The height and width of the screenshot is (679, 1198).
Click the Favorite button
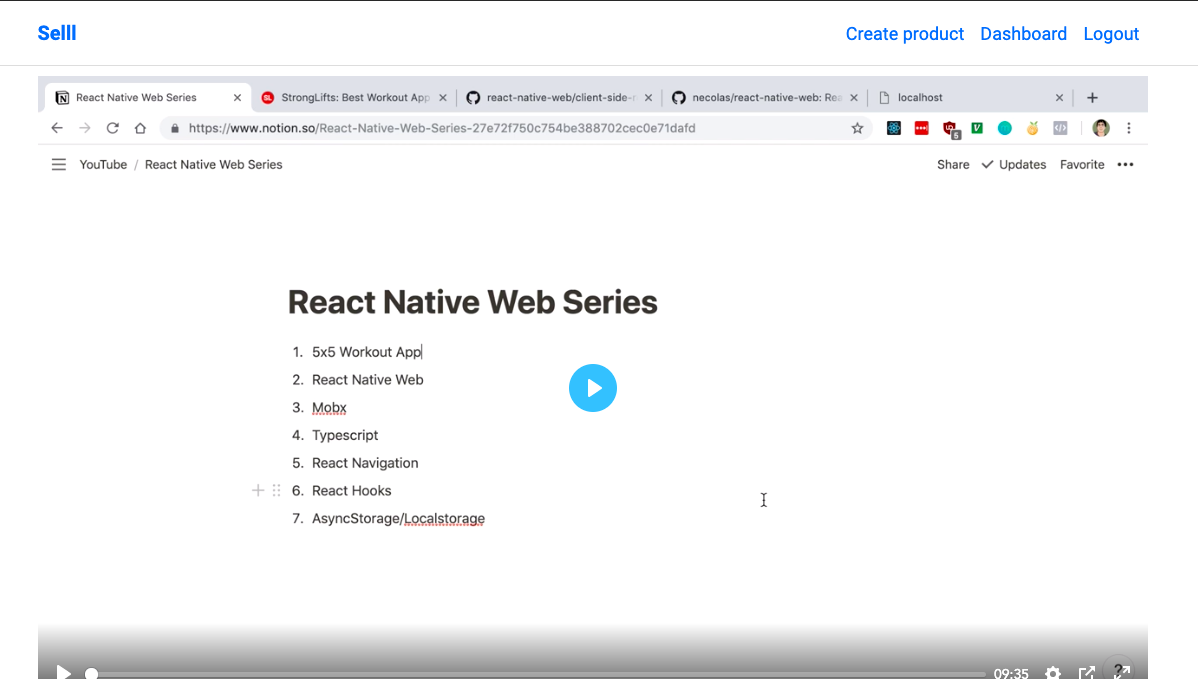click(x=1082, y=164)
